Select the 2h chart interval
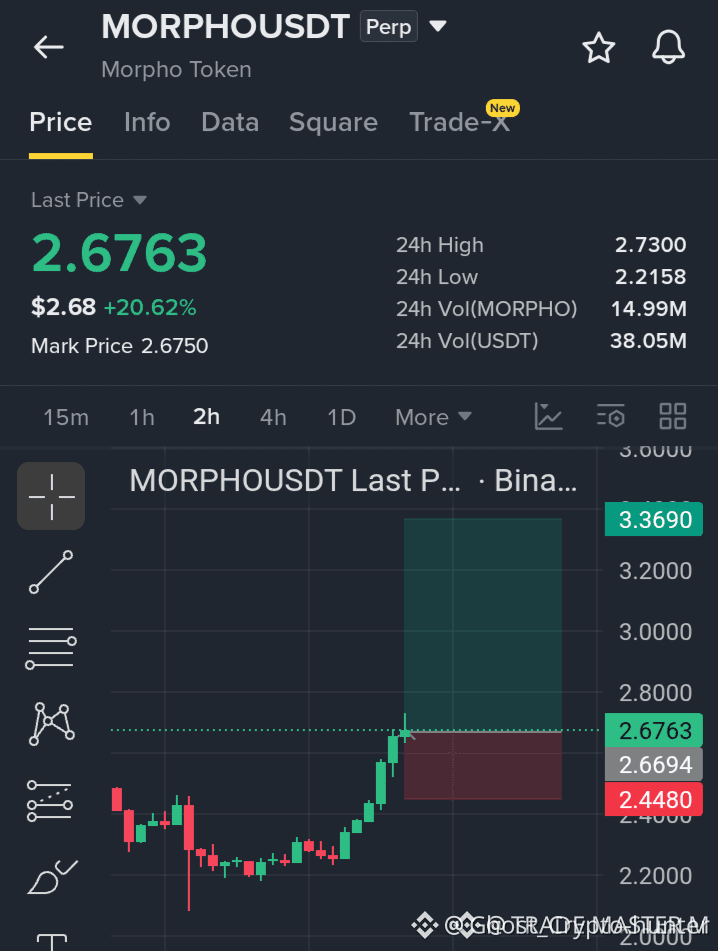 [x=206, y=417]
